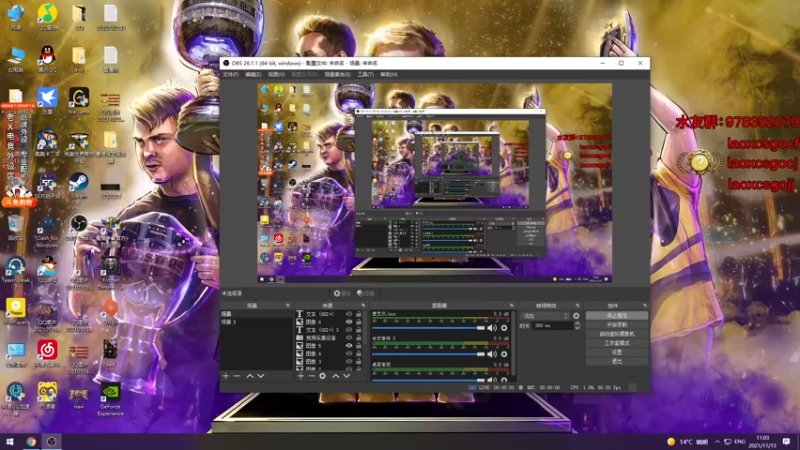Open 麦克风/Aux audio settings gear
800x450 pixels.
click(x=504, y=328)
